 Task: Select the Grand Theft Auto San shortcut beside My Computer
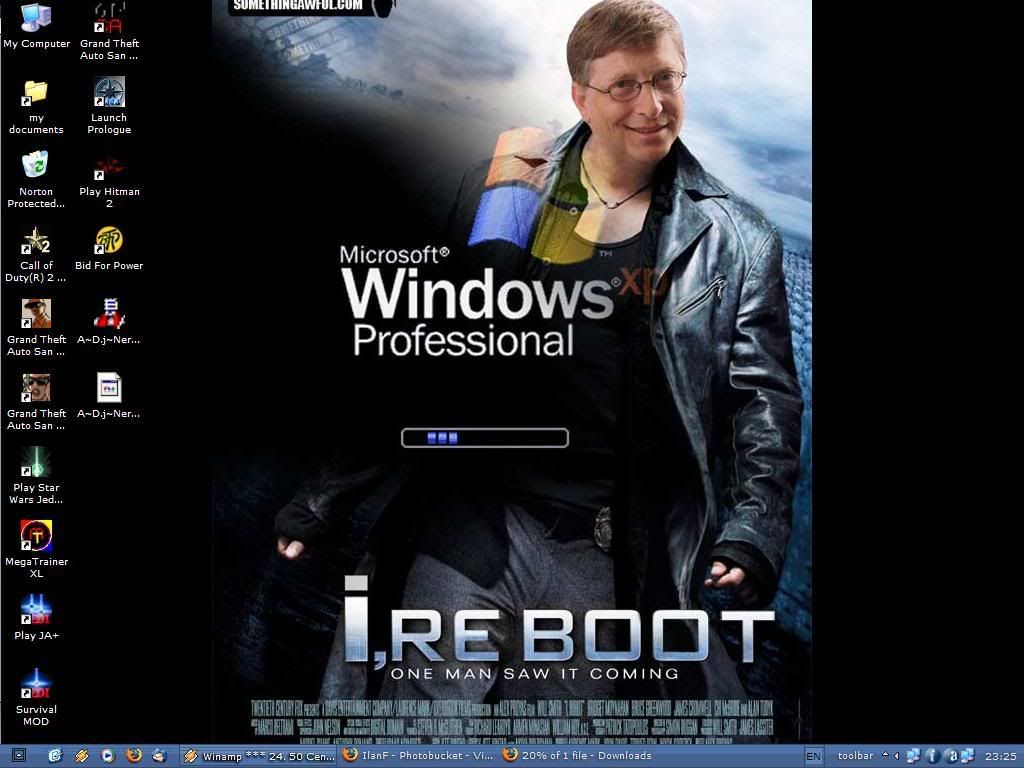pyautogui.click(x=109, y=31)
